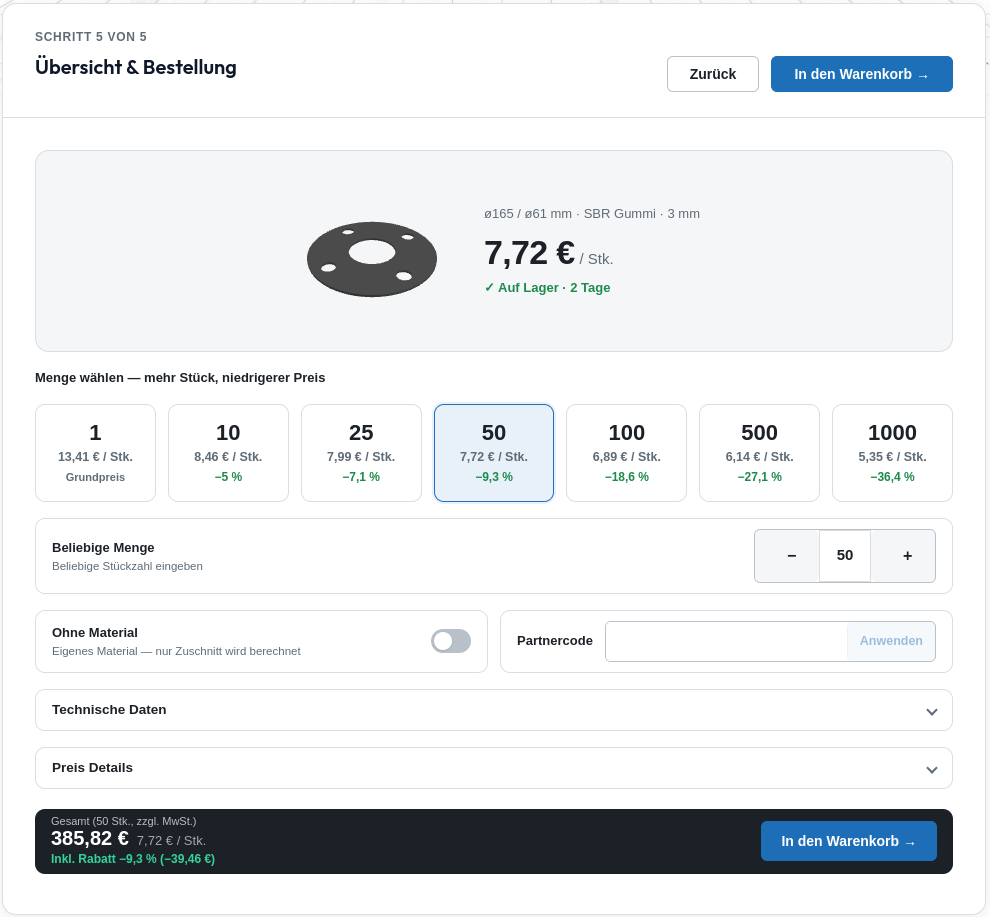This screenshot has width=990, height=917.
Task: Click the Zurück button
Action: pos(713,74)
